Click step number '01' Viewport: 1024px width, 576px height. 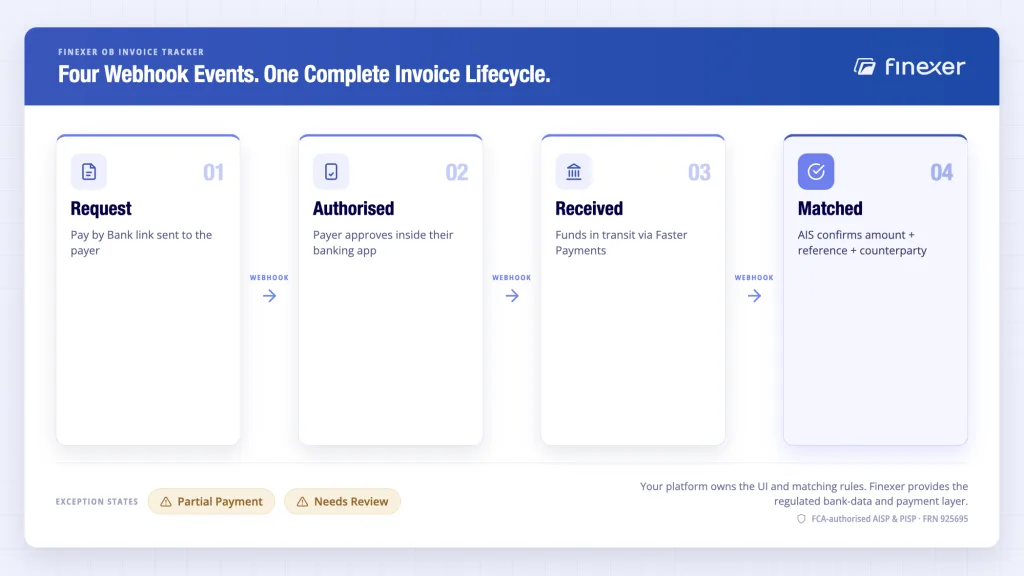point(214,172)
